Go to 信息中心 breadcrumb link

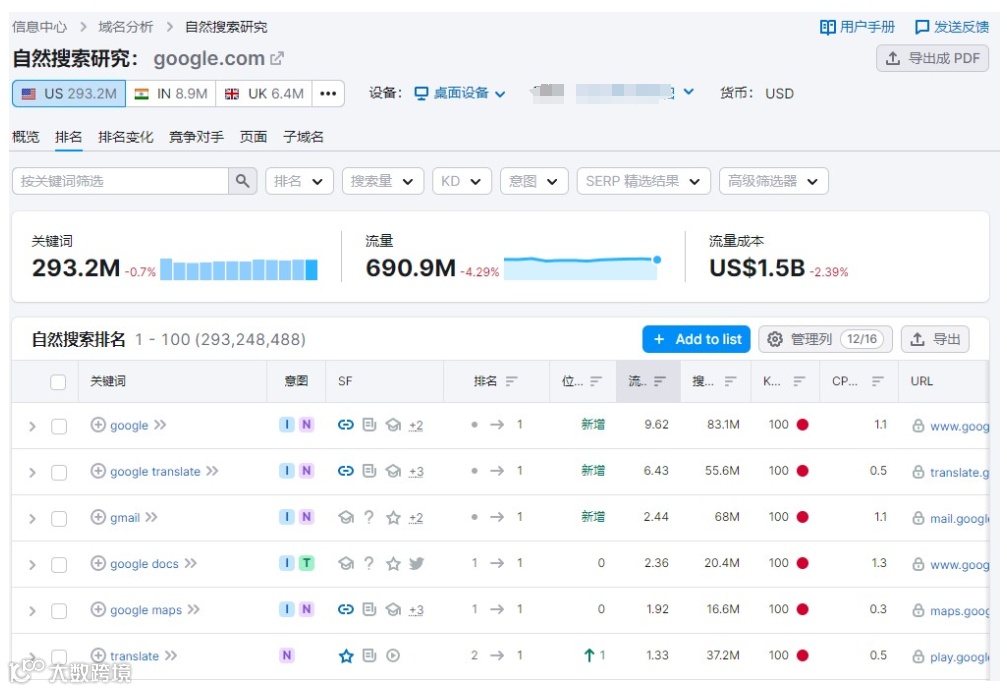click(x=39, y=27)
